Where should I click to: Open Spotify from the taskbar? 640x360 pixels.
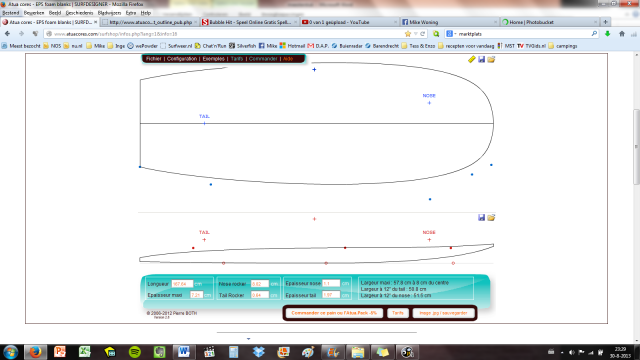135,352
